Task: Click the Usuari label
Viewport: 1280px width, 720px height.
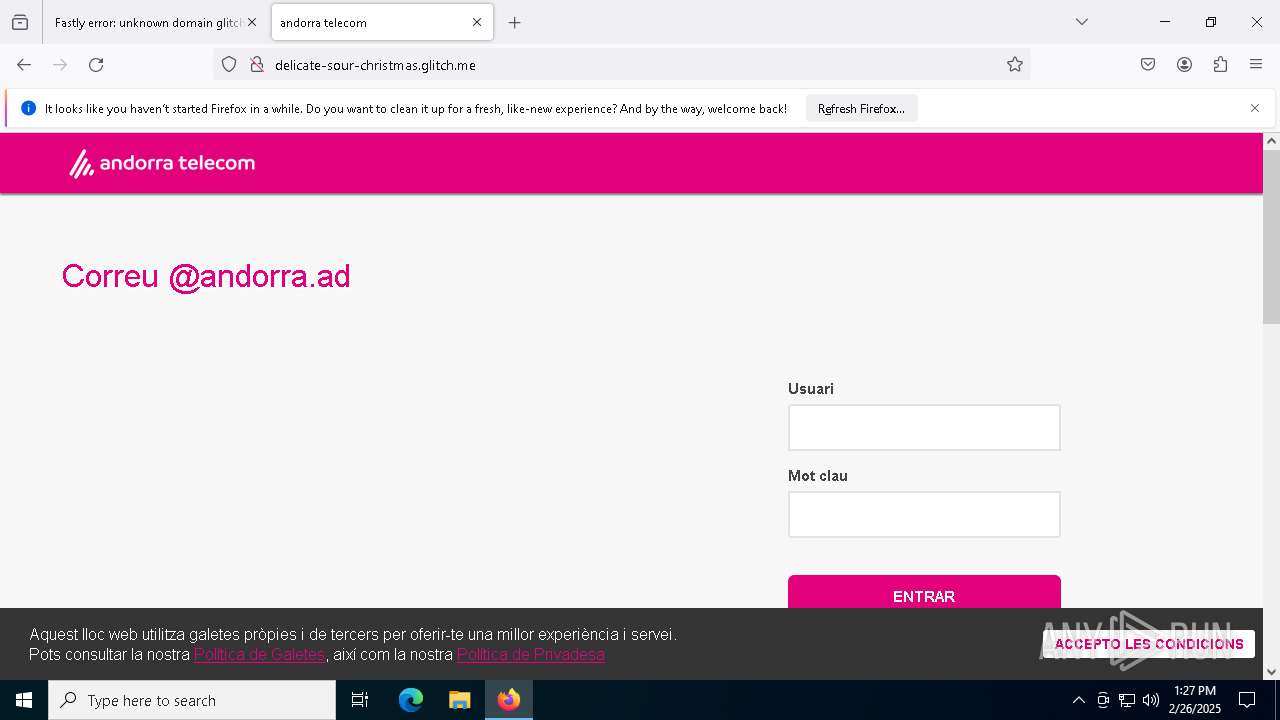Action: pos(811,389)
